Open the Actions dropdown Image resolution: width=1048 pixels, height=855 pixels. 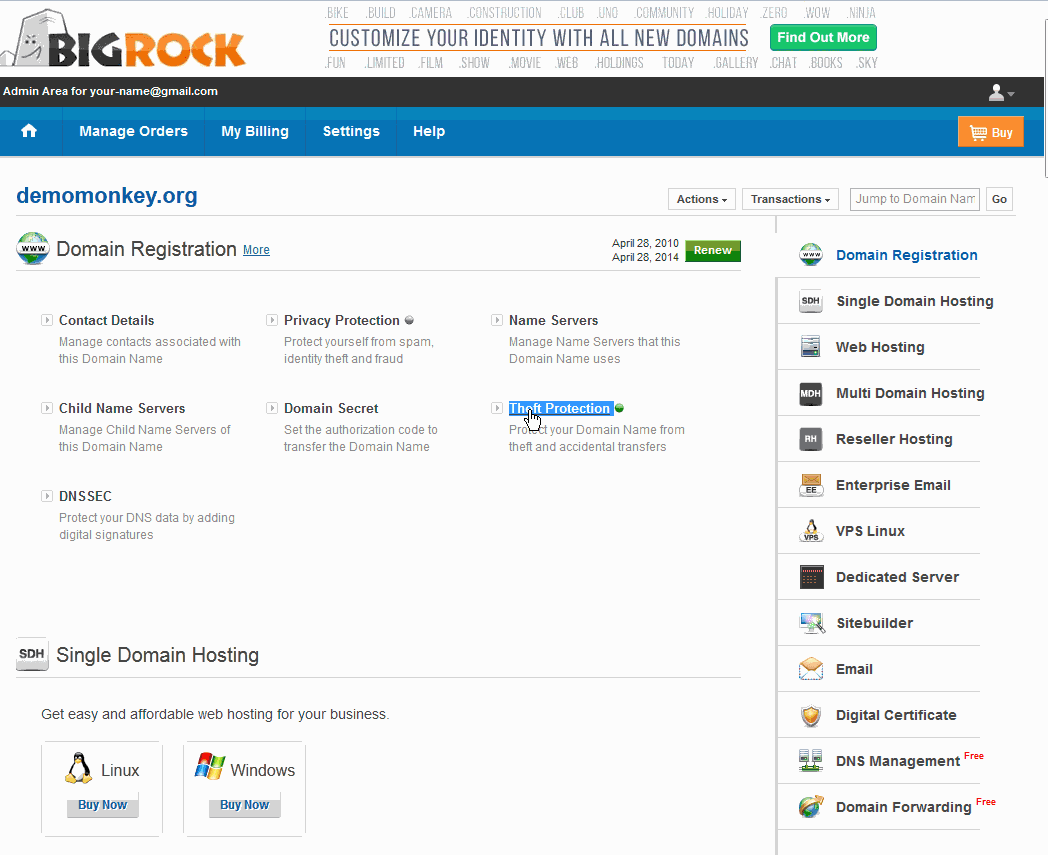point(702,199)
